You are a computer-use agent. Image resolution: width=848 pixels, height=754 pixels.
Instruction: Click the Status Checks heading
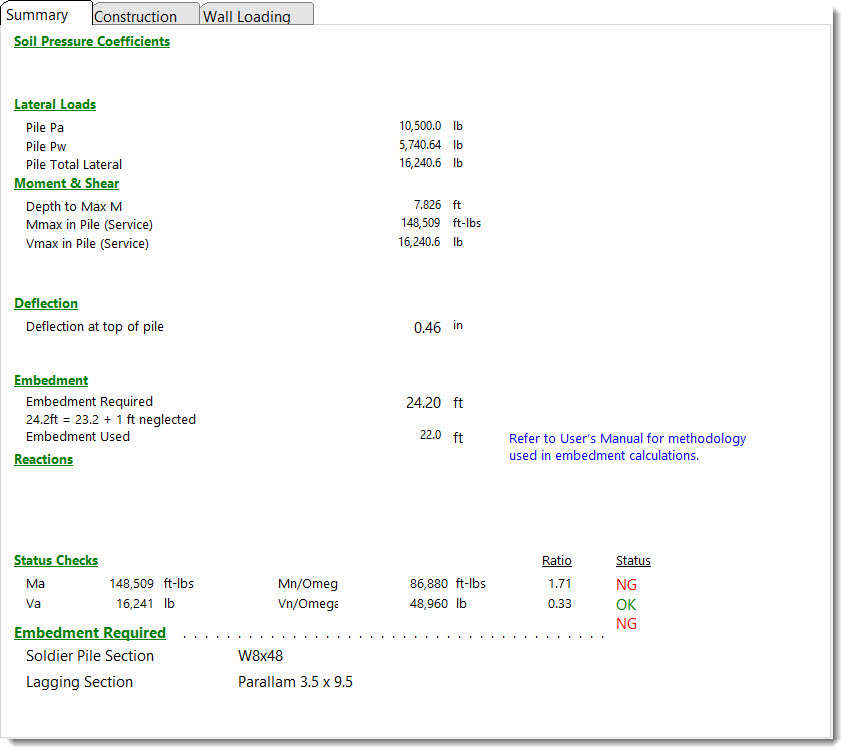pos(56,561)
